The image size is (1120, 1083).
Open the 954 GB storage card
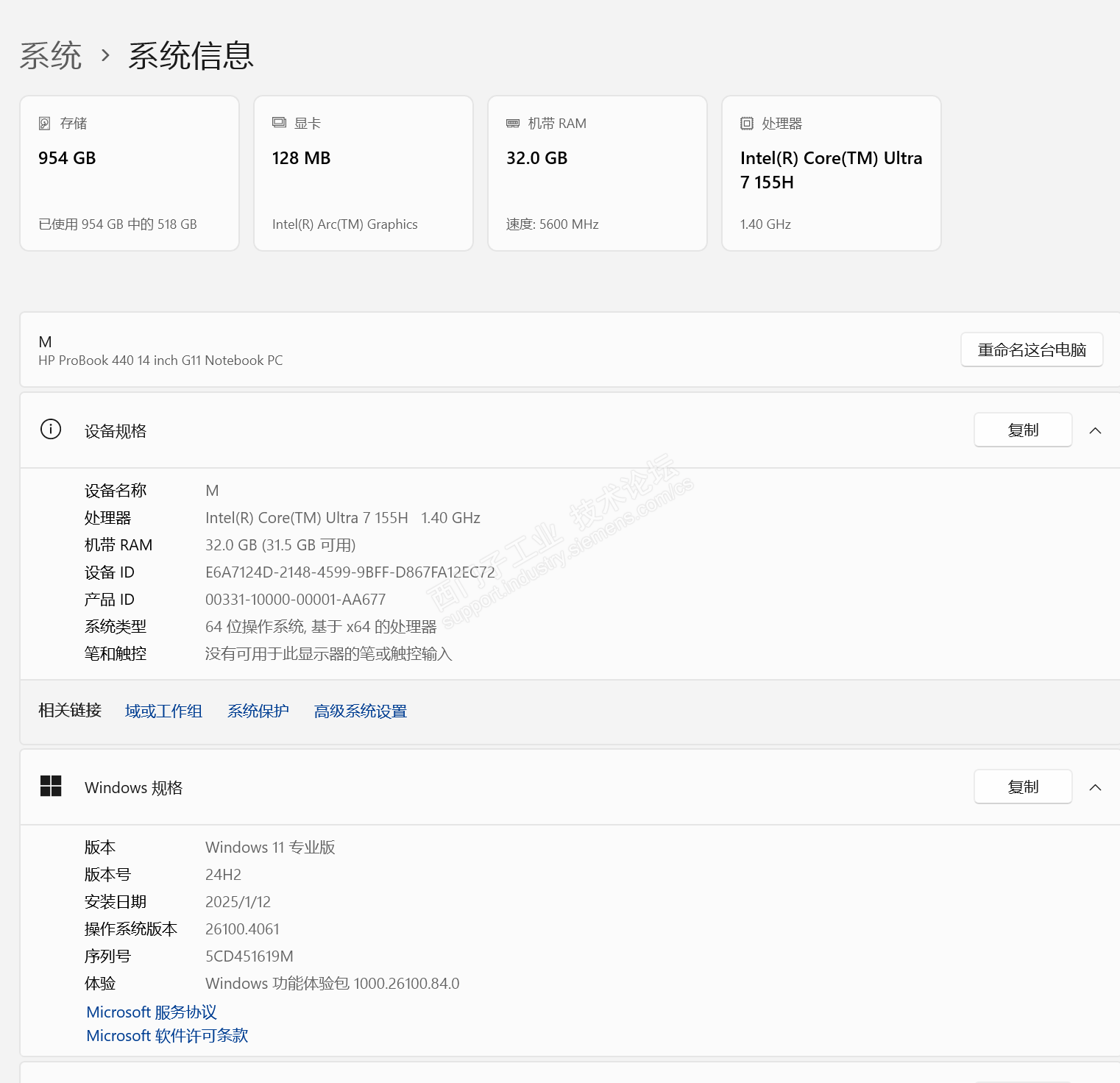point(130,174)
